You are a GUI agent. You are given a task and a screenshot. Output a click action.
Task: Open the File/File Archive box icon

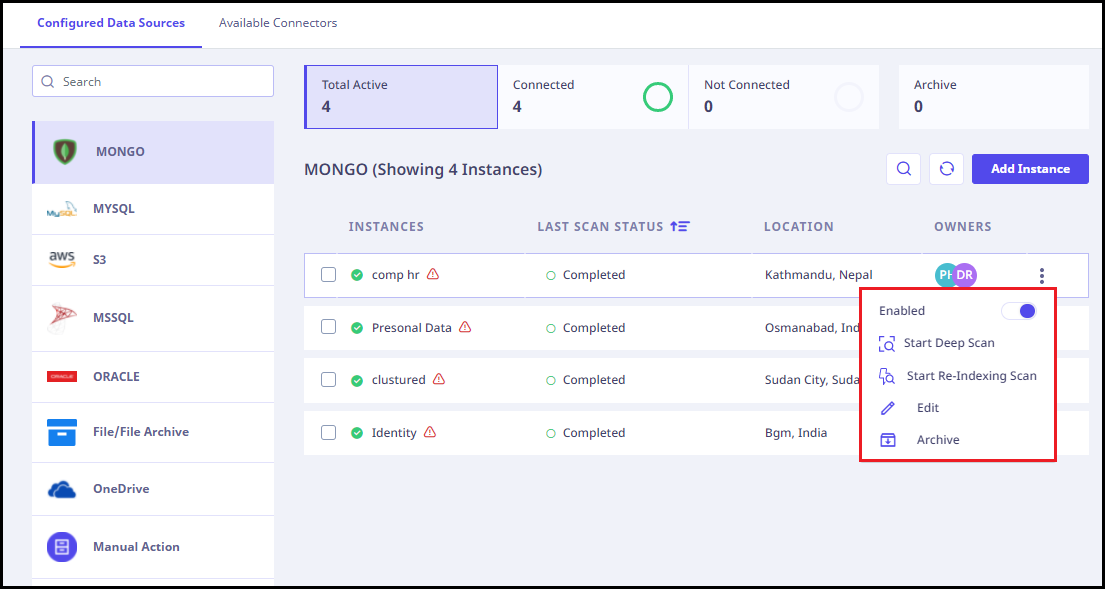62,432
